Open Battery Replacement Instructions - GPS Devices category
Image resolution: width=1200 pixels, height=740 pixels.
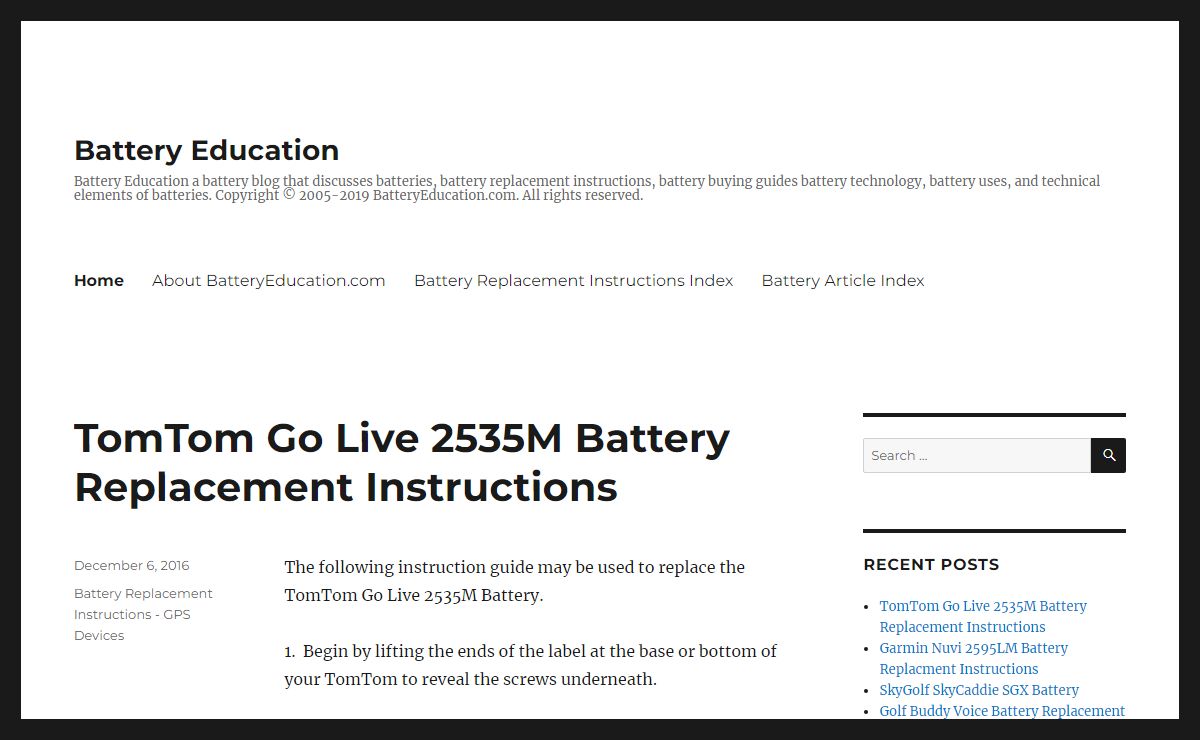[143, 614]
